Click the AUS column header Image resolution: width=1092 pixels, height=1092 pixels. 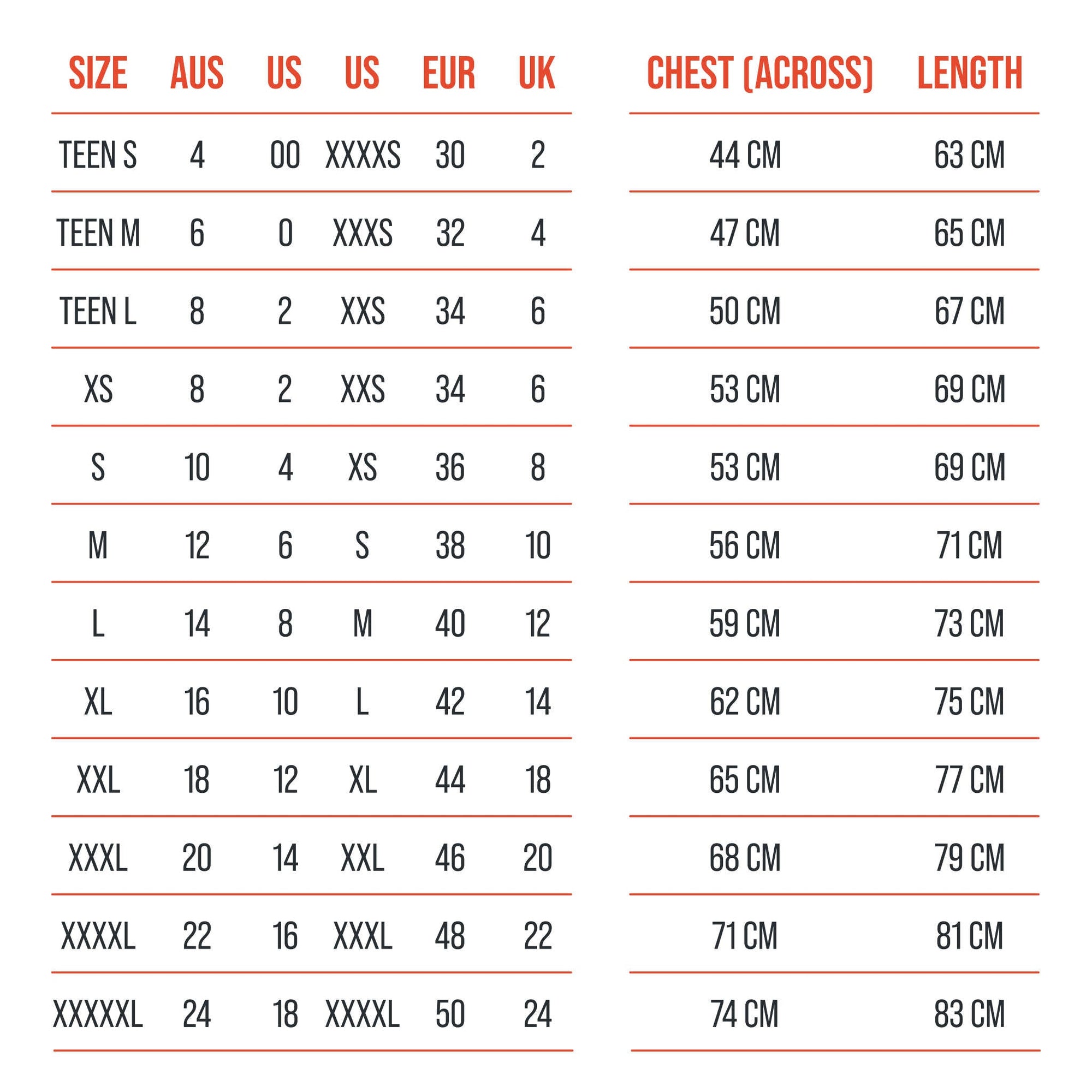[197, 73]
